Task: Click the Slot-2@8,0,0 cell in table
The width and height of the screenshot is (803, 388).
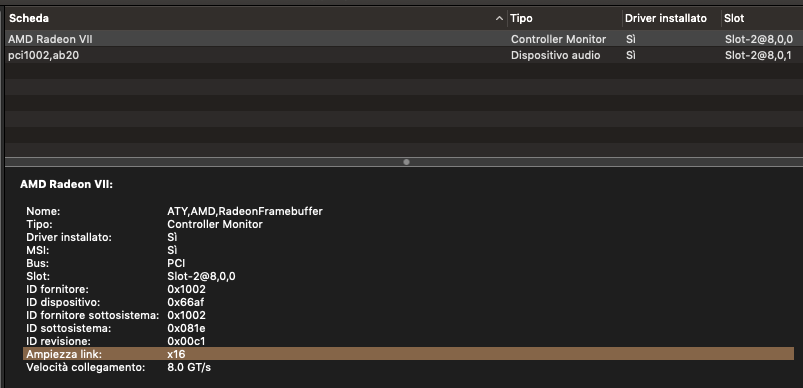Action: (x=758, y=39)
